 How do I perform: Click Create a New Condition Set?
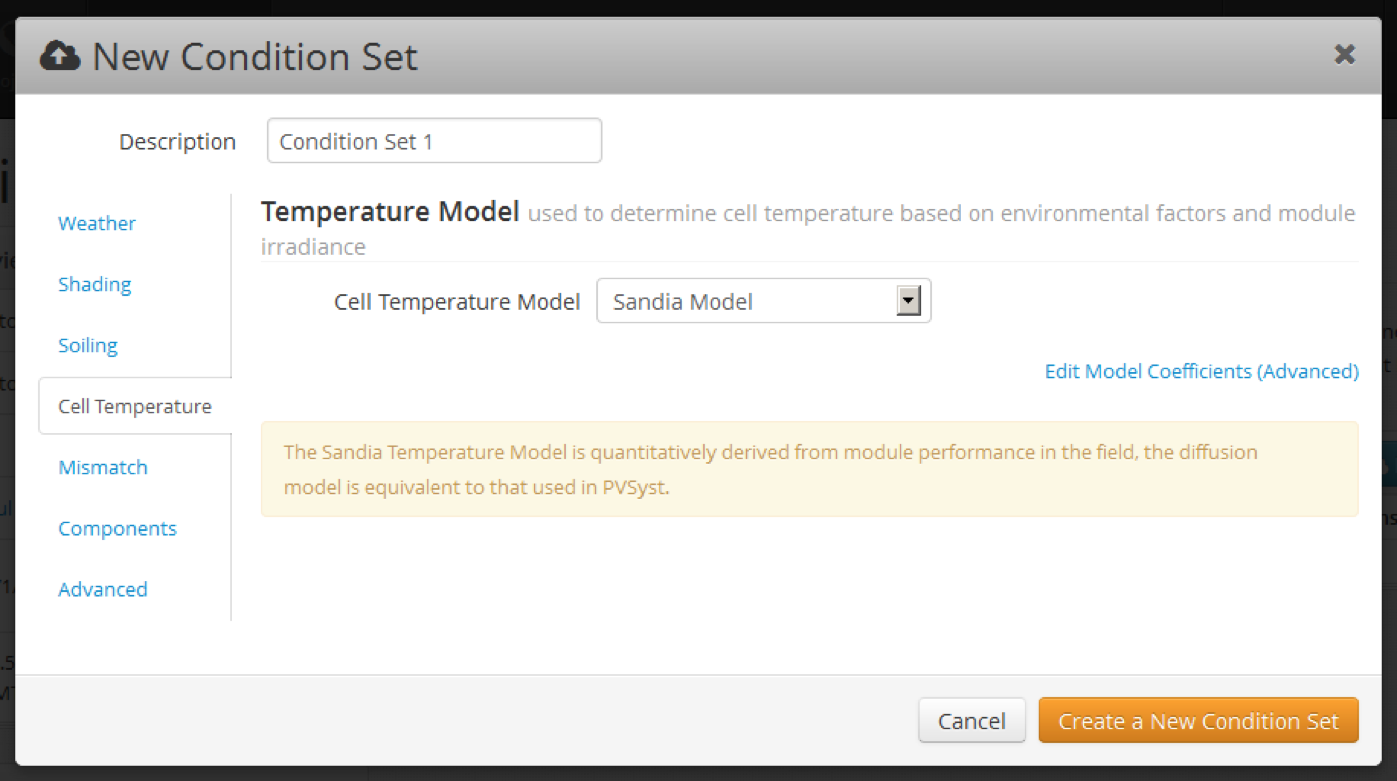[x=1198, y=721]
